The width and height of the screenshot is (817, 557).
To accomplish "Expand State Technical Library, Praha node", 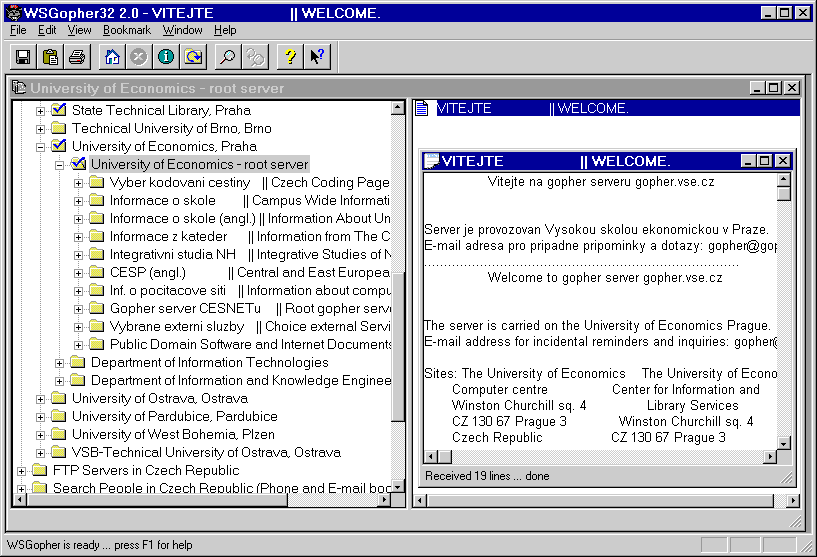I will click(x=40, y=111).
